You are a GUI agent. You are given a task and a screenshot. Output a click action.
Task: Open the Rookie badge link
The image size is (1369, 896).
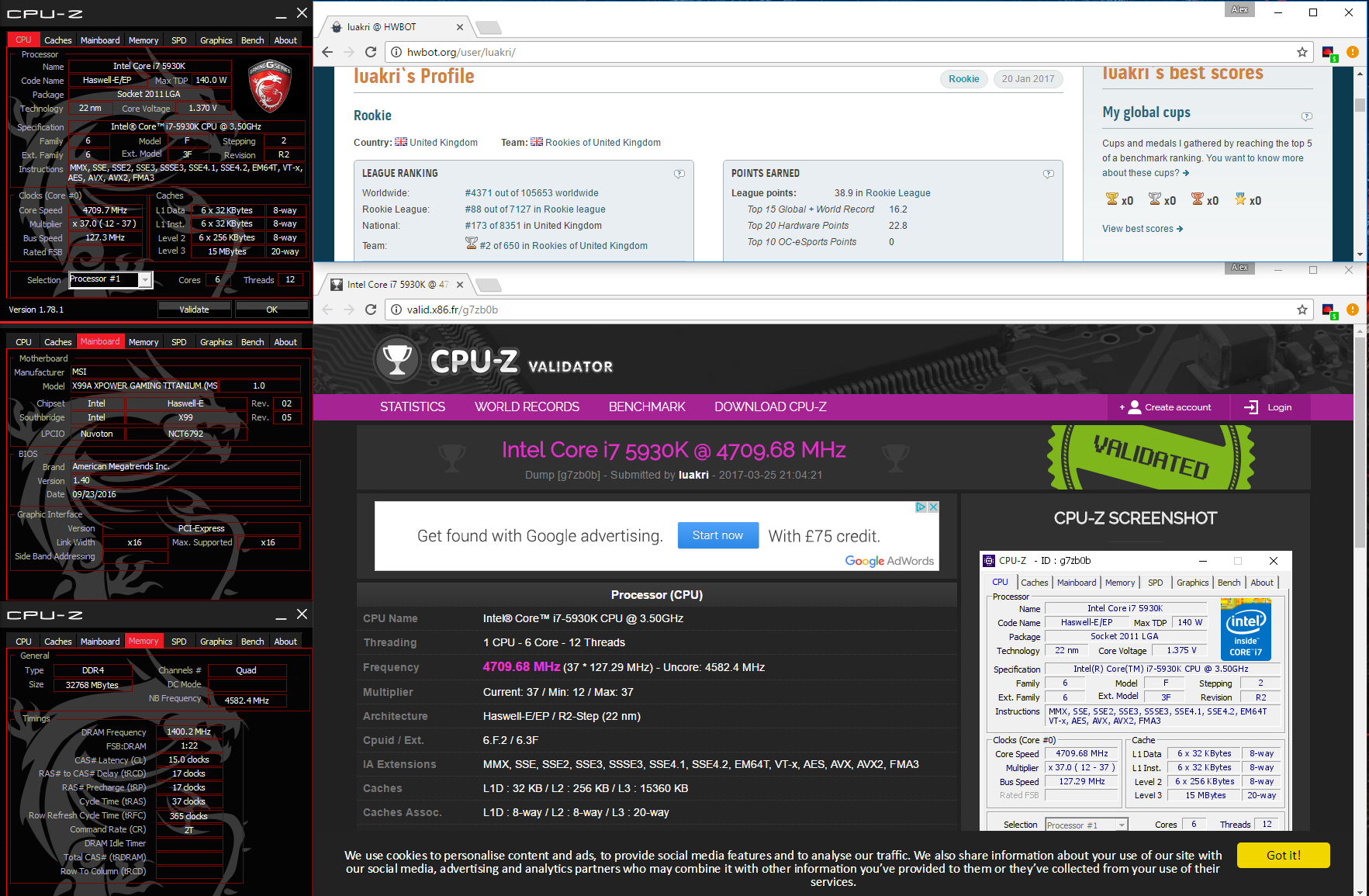point(963,79)
